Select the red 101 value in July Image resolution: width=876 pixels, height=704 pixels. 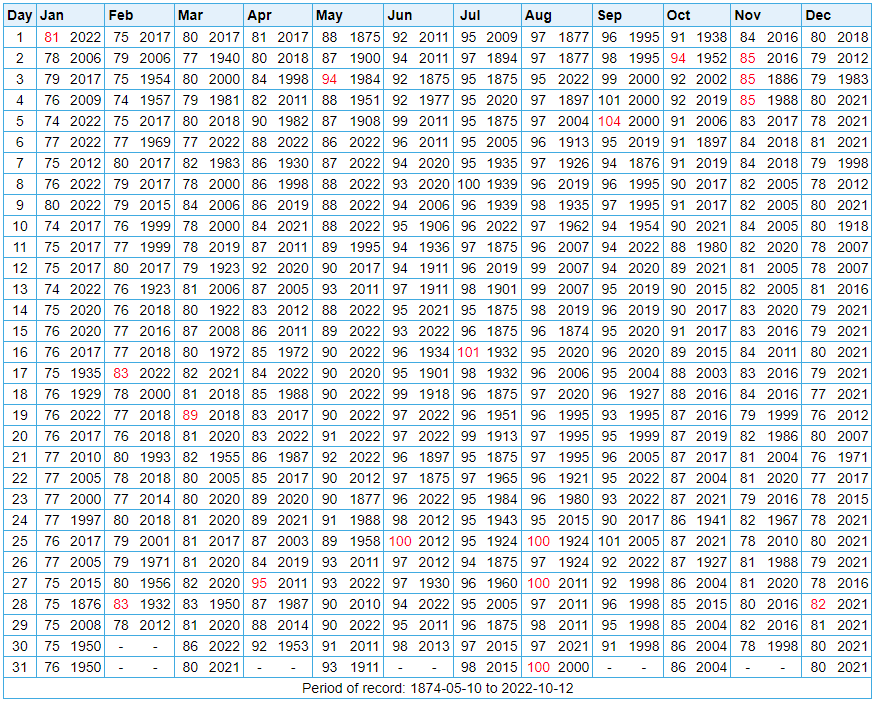[x=469, y=352]
